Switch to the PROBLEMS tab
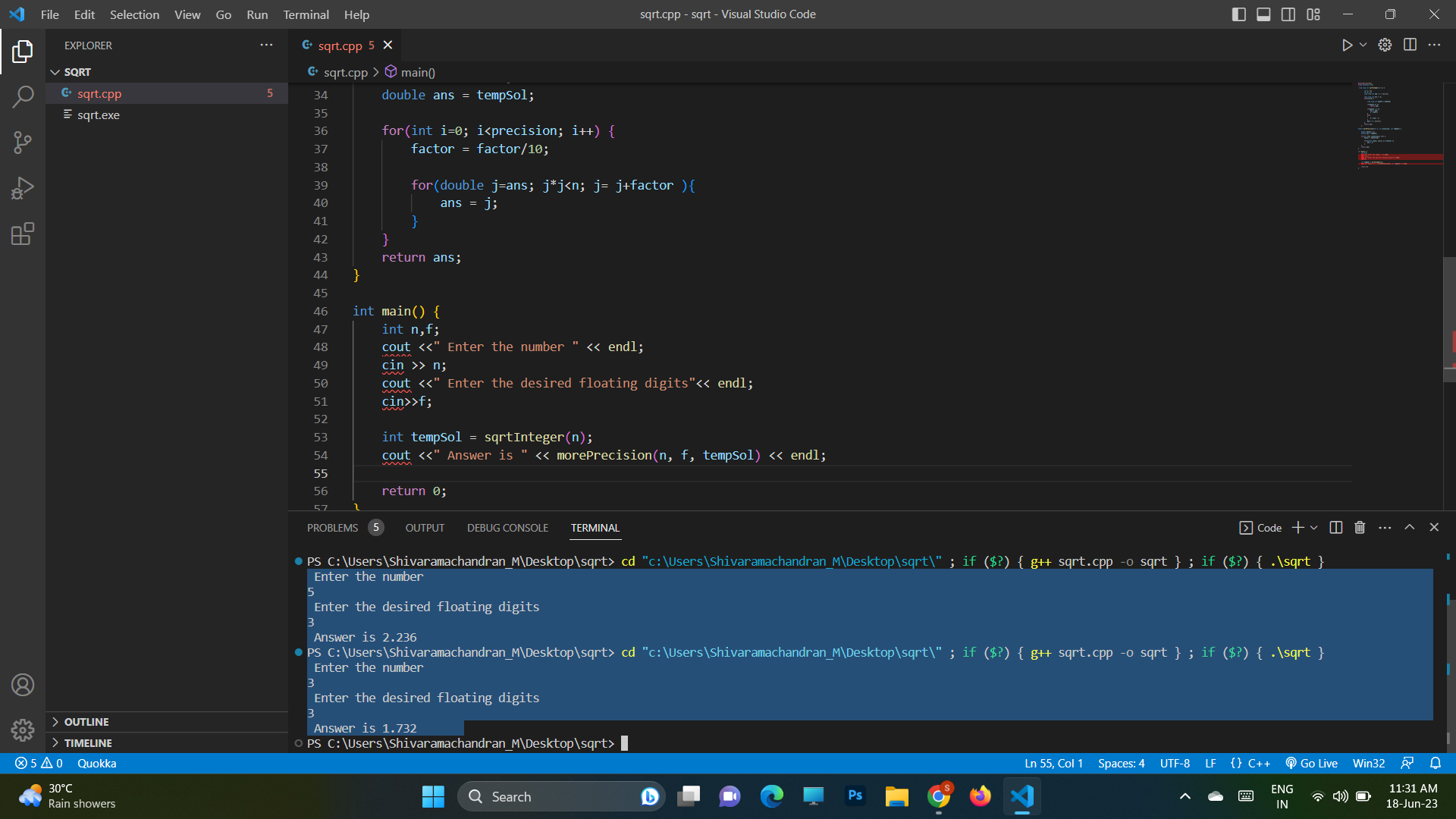Viewport: 1456px width, 819px height. point(332,528)
